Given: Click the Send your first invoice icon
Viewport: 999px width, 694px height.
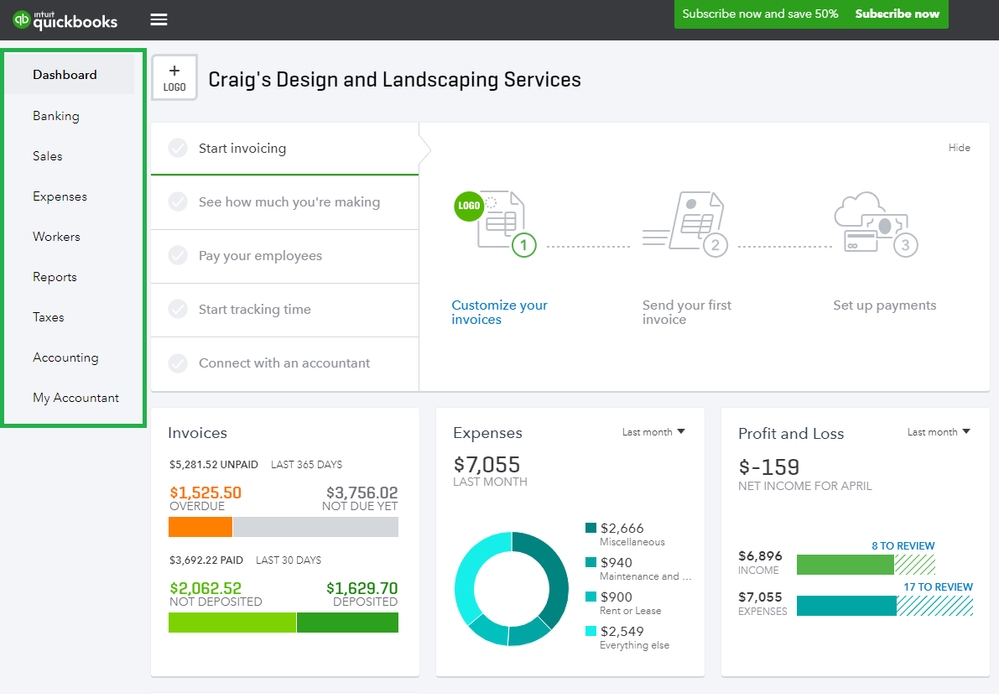Looking at the screenshot, I should (686, 221).
